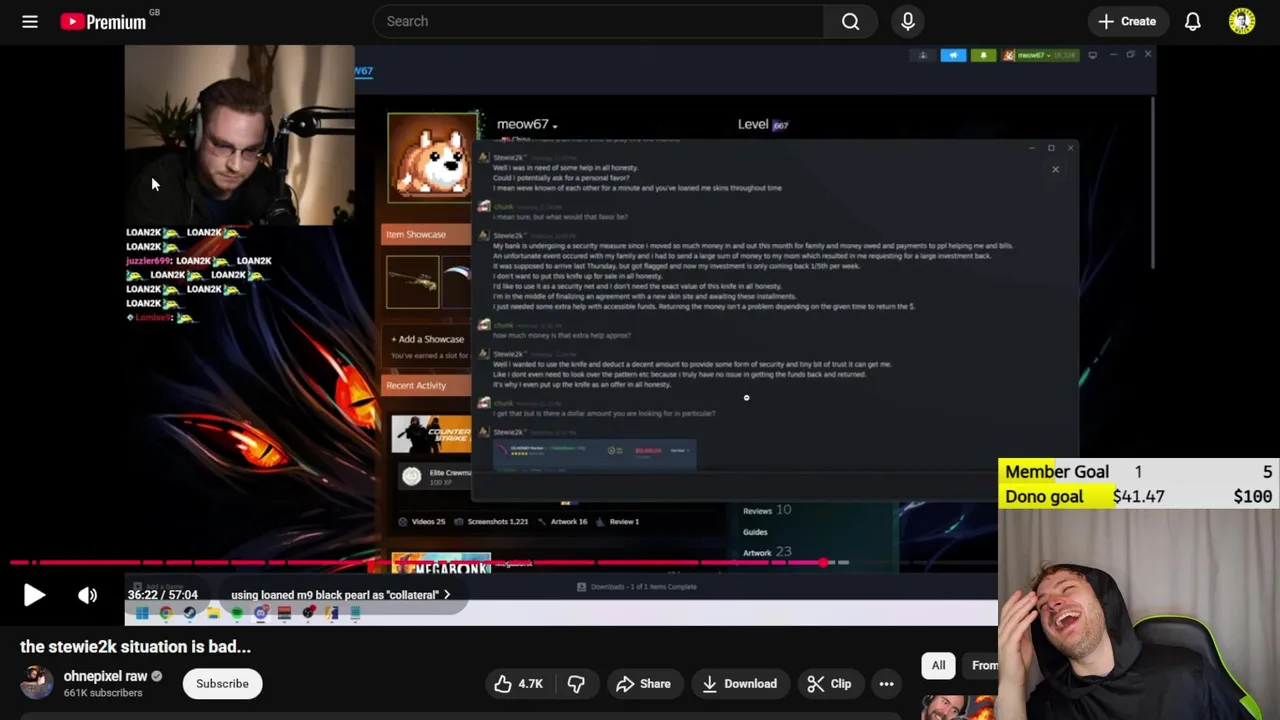Open Steam icon in video taskbar
The height and width of the screenshot is (720, 1280).
(x=189, y=613)
